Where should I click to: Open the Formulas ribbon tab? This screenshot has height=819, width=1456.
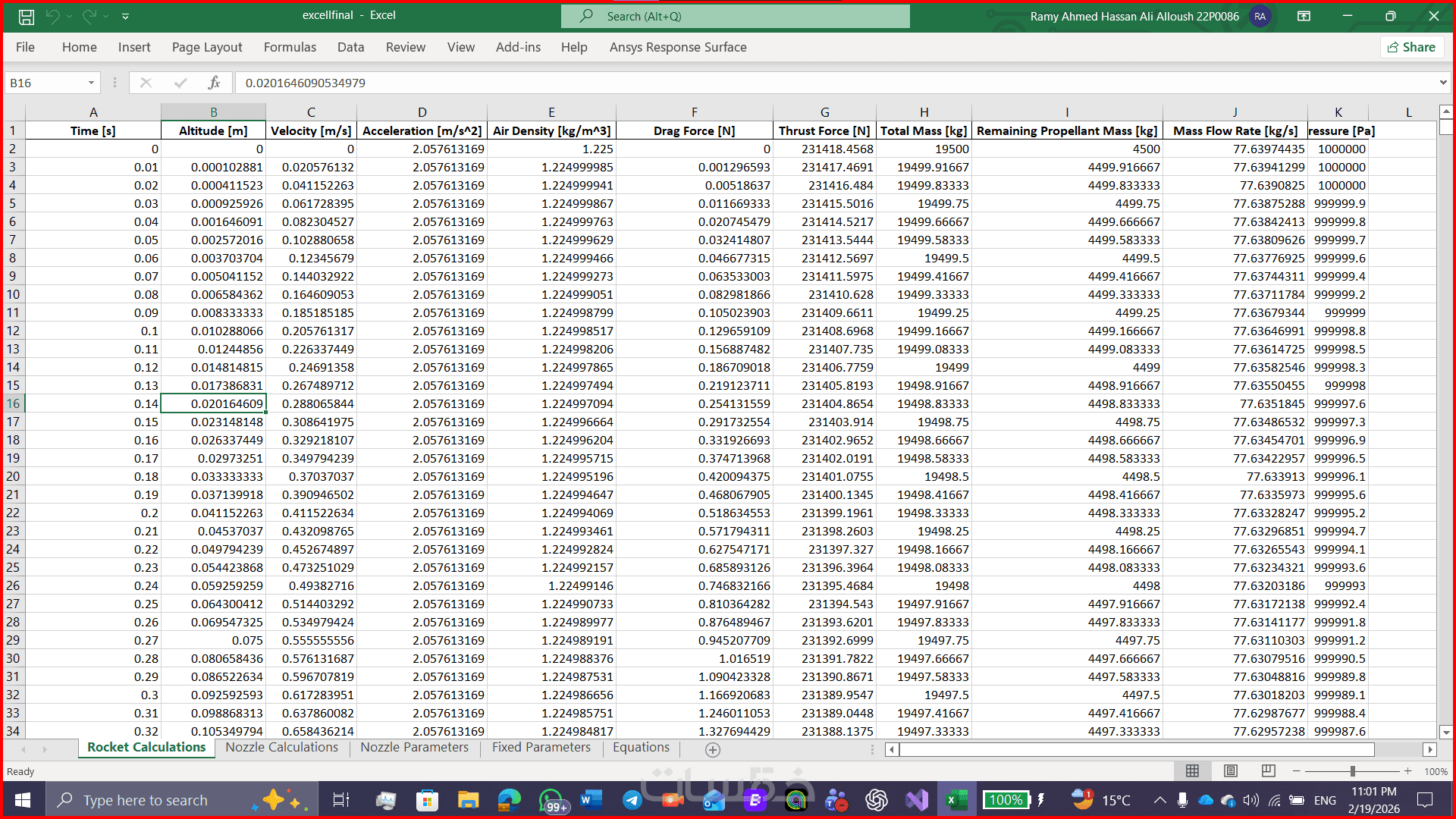[x=290, y=47]
